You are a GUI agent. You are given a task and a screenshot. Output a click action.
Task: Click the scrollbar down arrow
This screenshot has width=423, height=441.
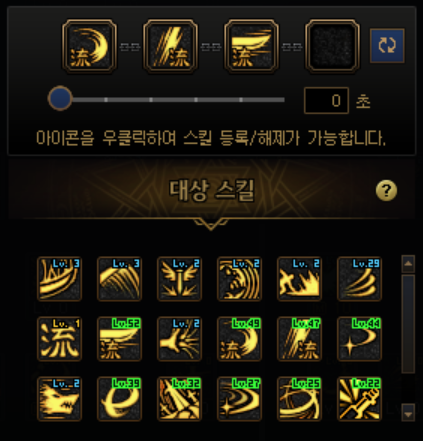(408, 413)
